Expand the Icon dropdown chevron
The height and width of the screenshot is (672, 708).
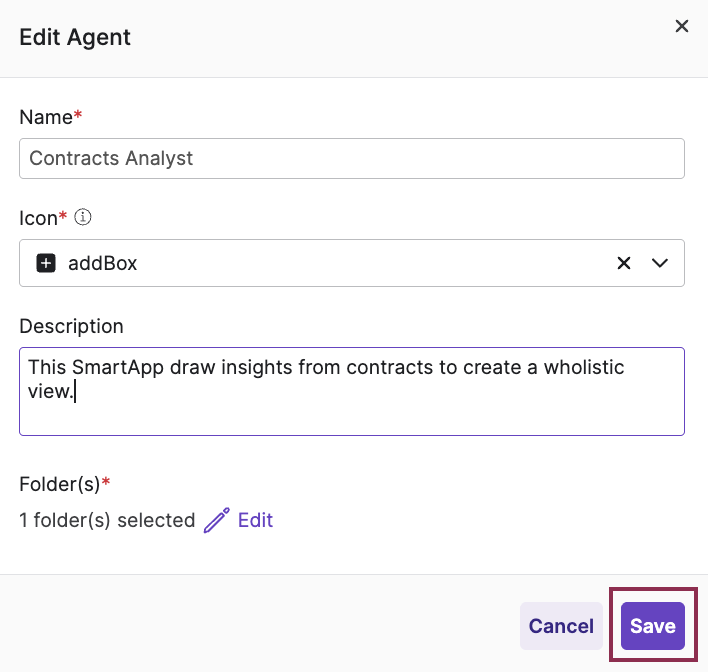(x=660, y=263)
